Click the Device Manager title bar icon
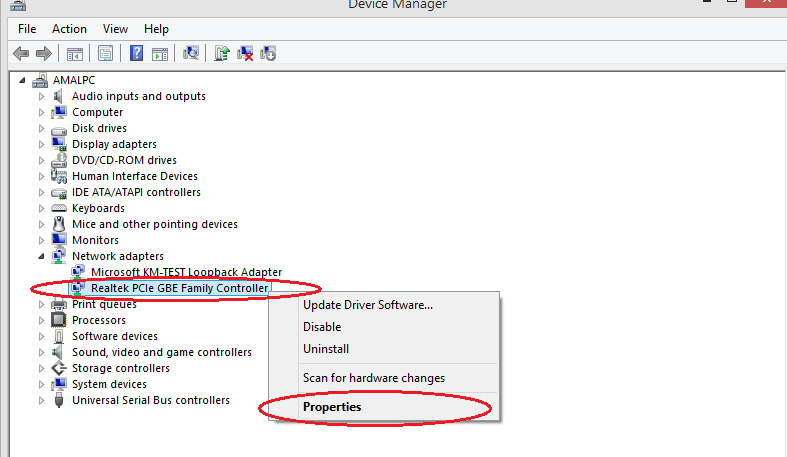The height and width of the screenshot is (457, 787). coord(18,5)
